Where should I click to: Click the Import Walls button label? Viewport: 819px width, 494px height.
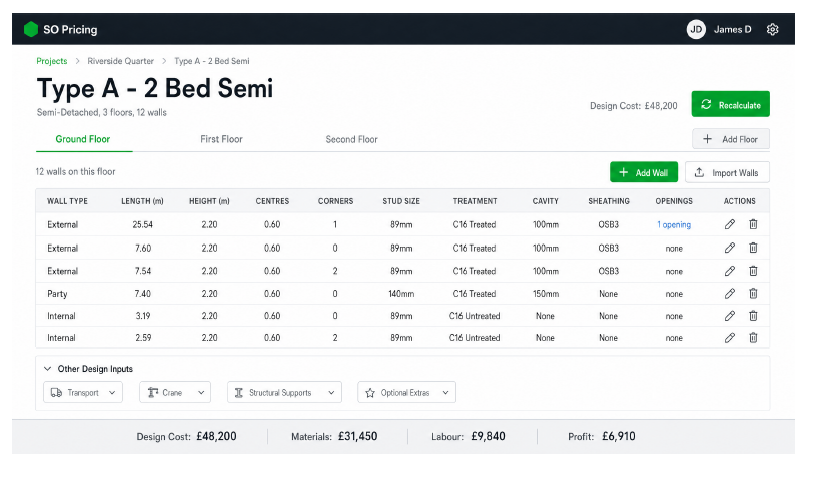pyautogui.click(x=735, y=173)
